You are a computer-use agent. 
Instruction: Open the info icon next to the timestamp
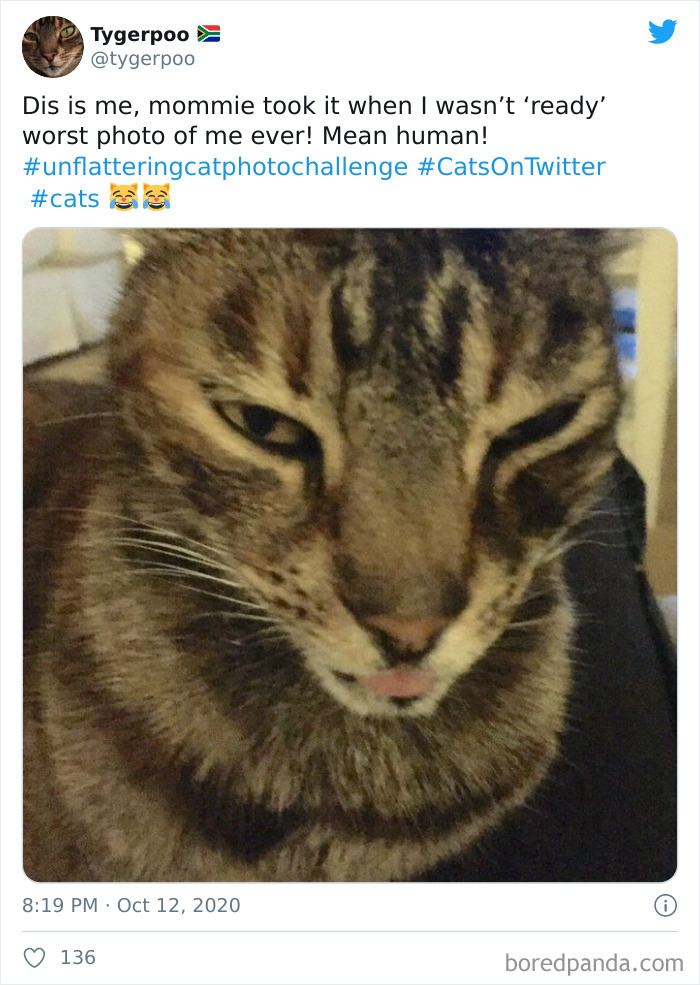click(667, 906)
